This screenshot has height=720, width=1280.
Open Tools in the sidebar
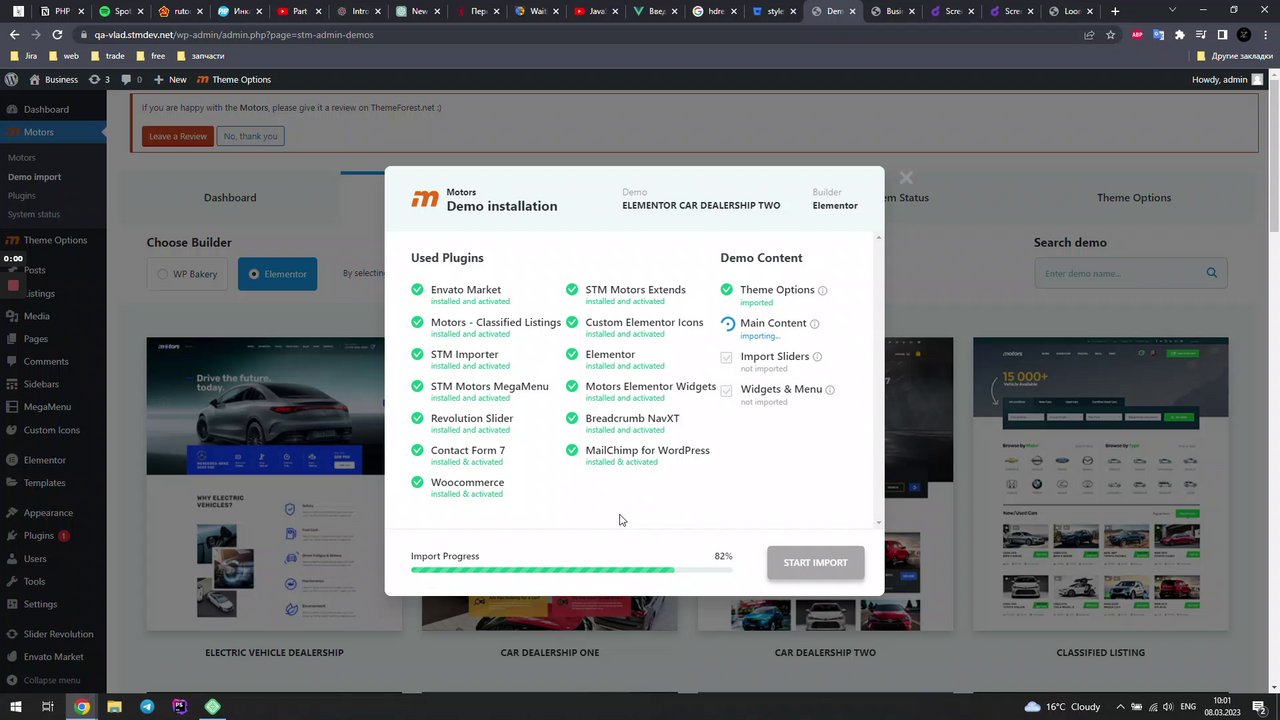point(35,581)
